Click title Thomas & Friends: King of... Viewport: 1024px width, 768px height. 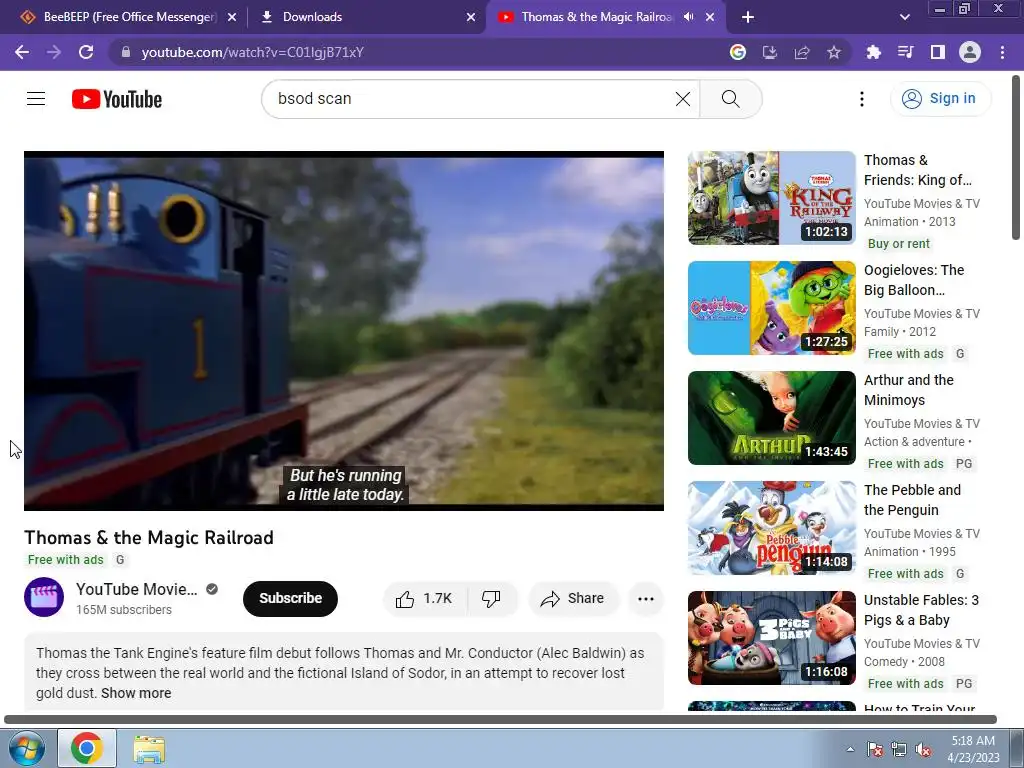tap(918, 170)
